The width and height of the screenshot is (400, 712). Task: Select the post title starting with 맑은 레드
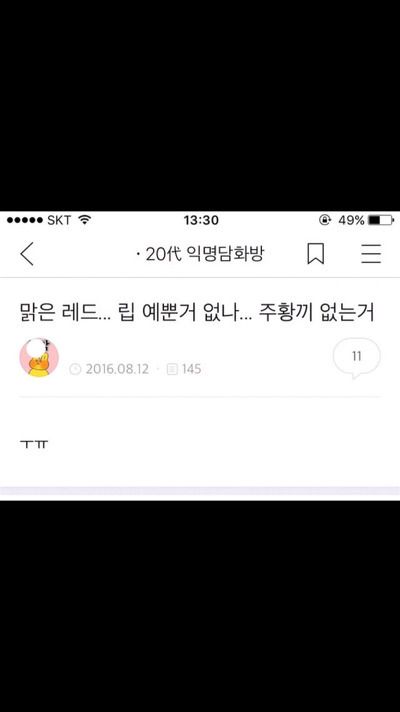198,313
